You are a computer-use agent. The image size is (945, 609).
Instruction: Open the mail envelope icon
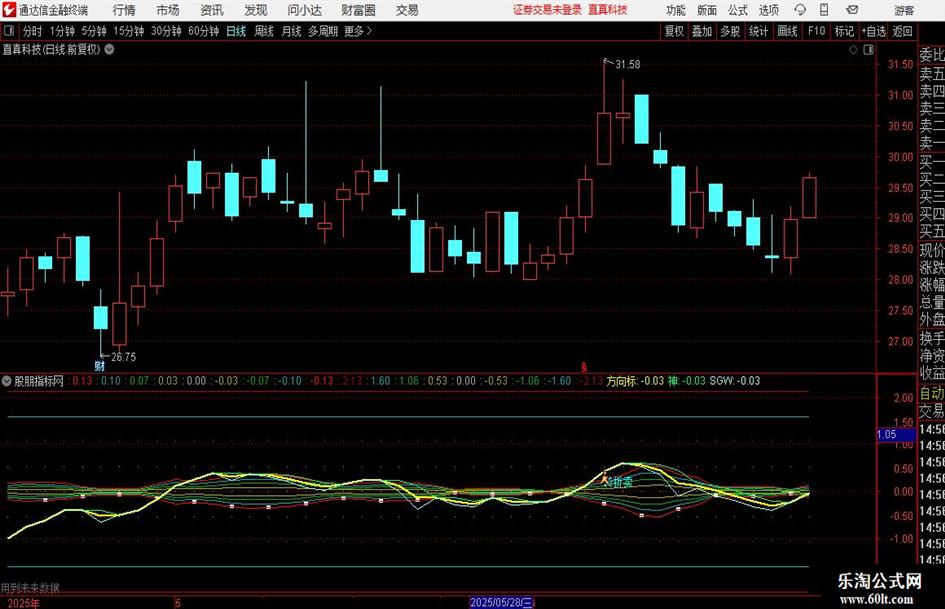tap(852, 10)
